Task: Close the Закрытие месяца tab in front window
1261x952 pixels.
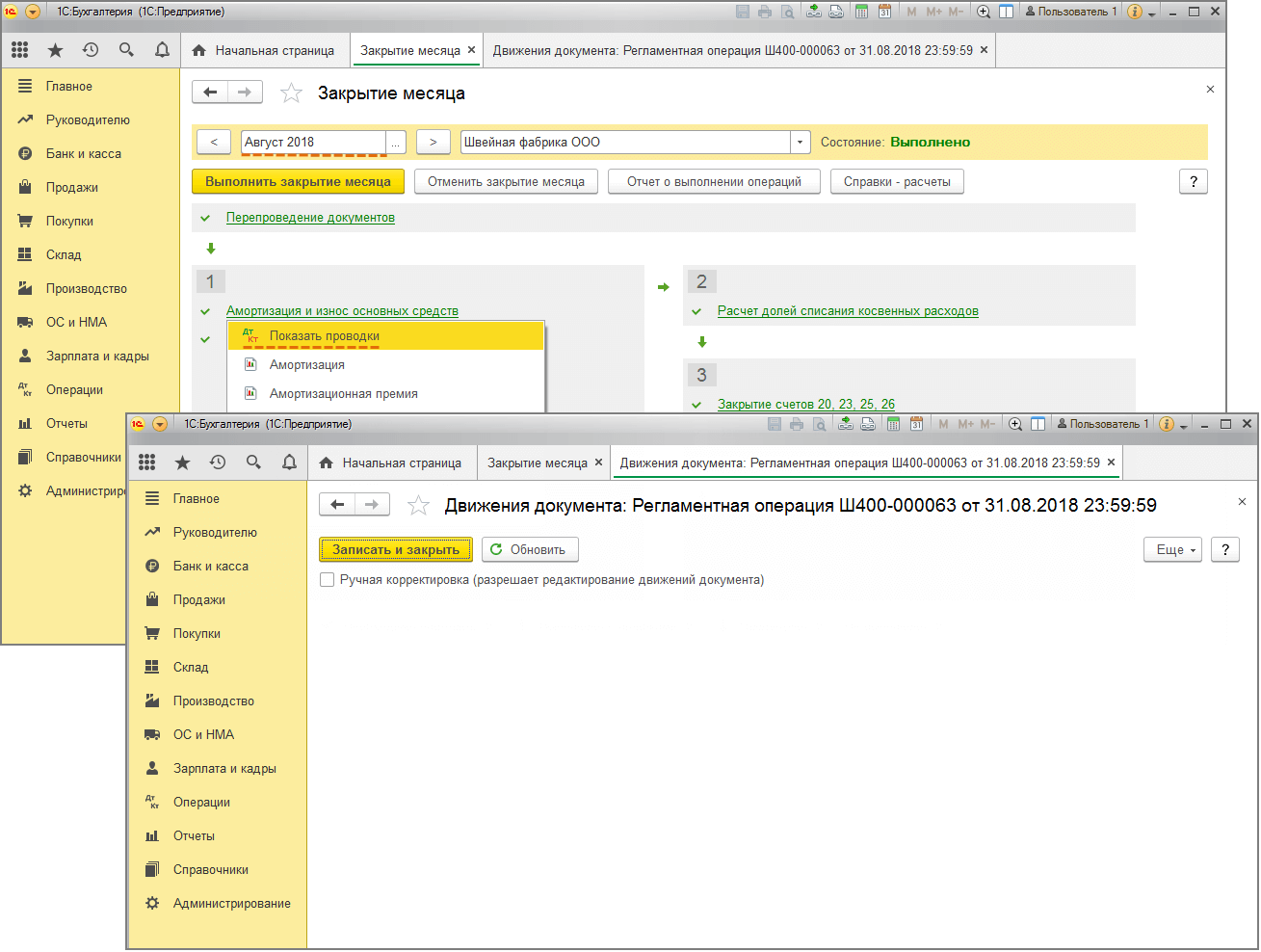Action: [598, 463]
